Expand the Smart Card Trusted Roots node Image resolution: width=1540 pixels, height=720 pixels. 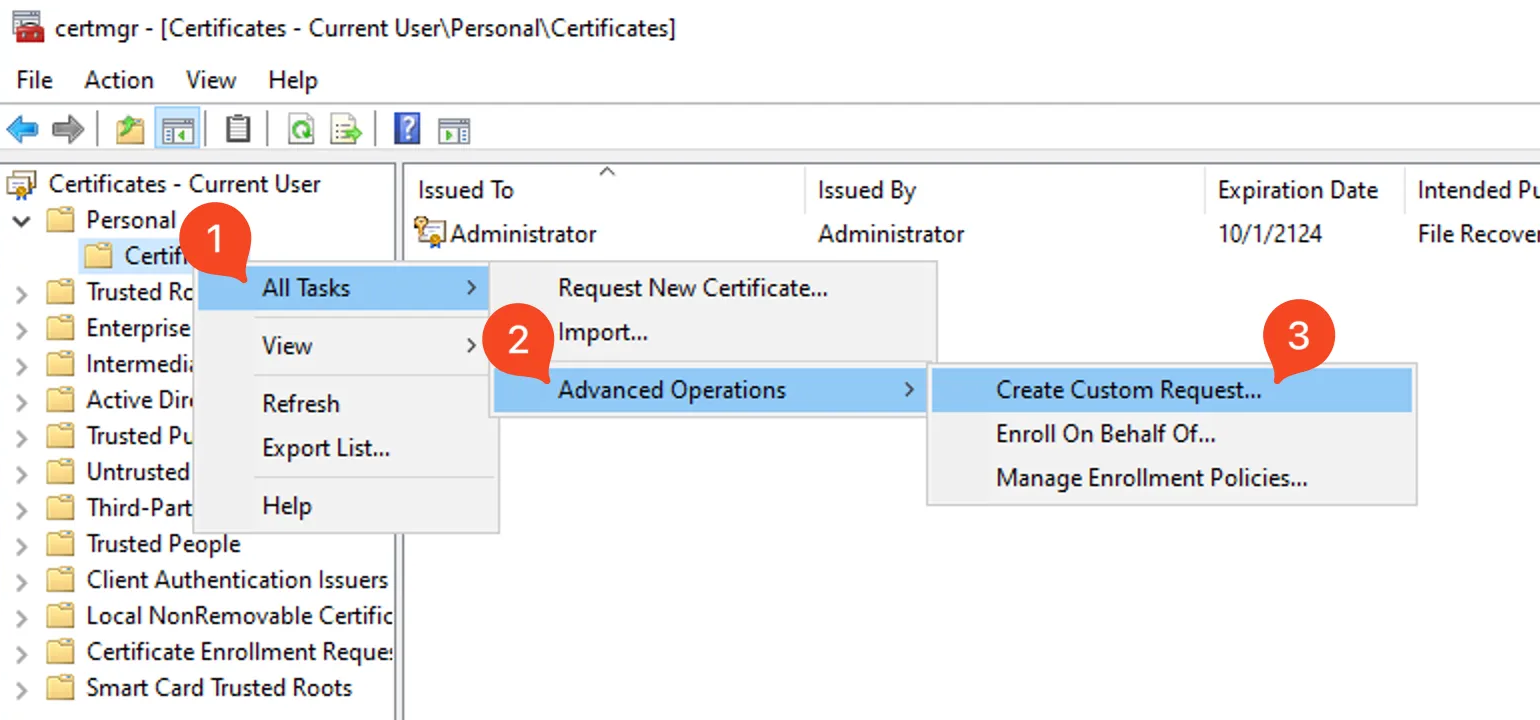click(20, 687)
